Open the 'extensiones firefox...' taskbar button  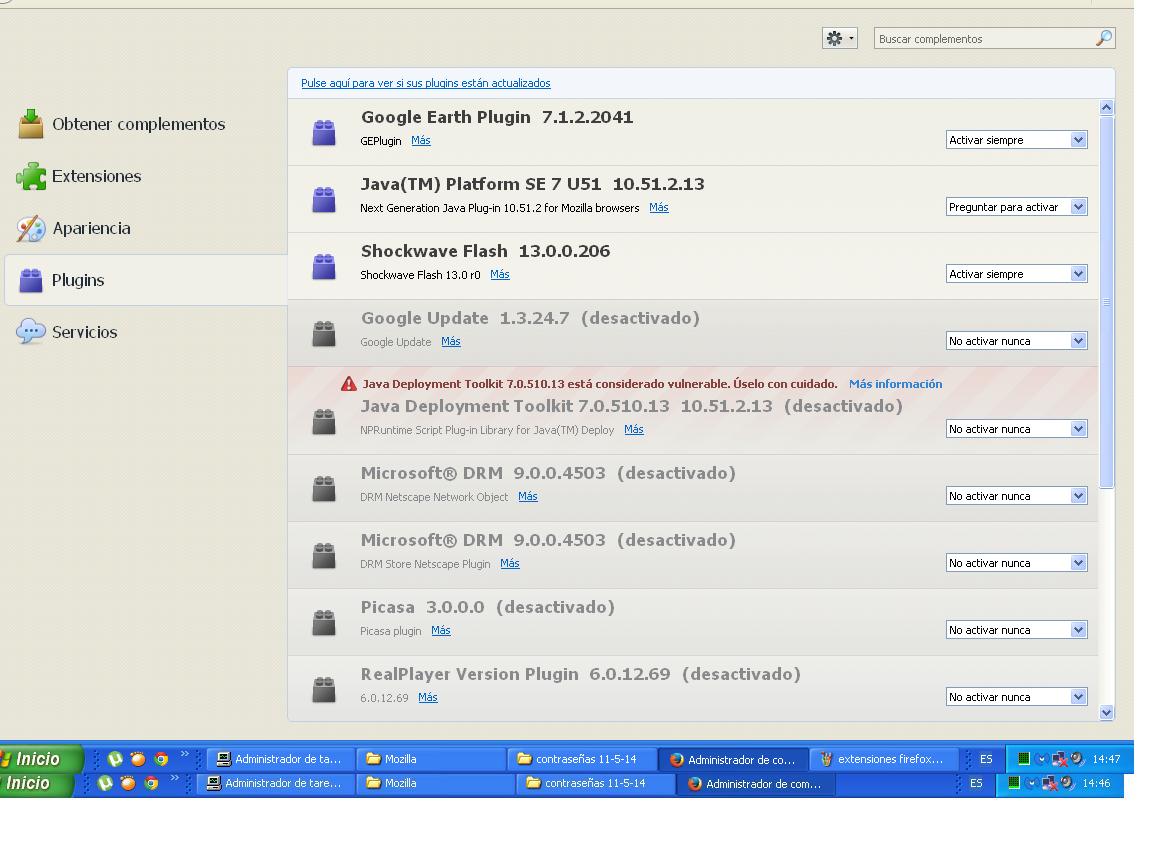pyautogui.click(x=883, y=759)
